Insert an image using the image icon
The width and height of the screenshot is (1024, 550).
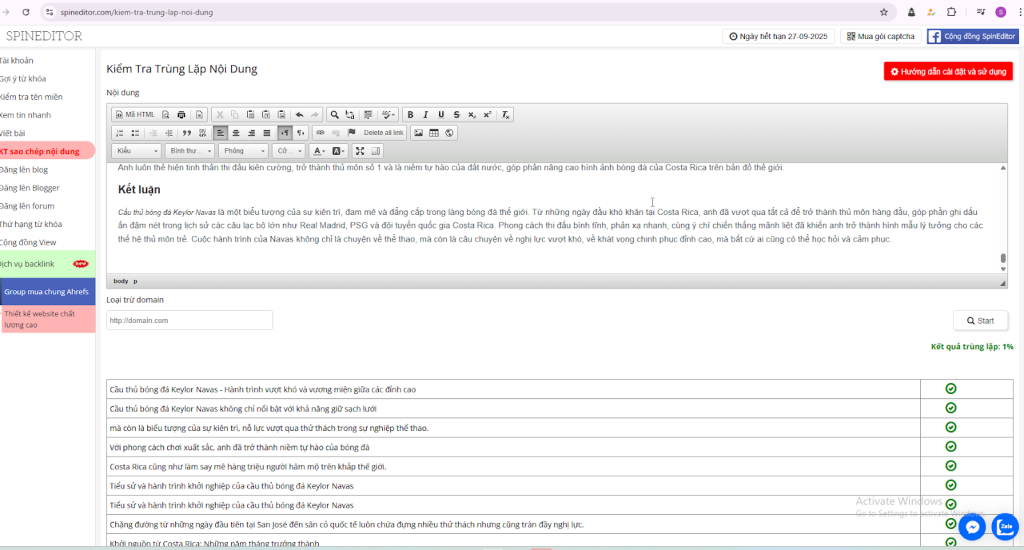[419, 133]
